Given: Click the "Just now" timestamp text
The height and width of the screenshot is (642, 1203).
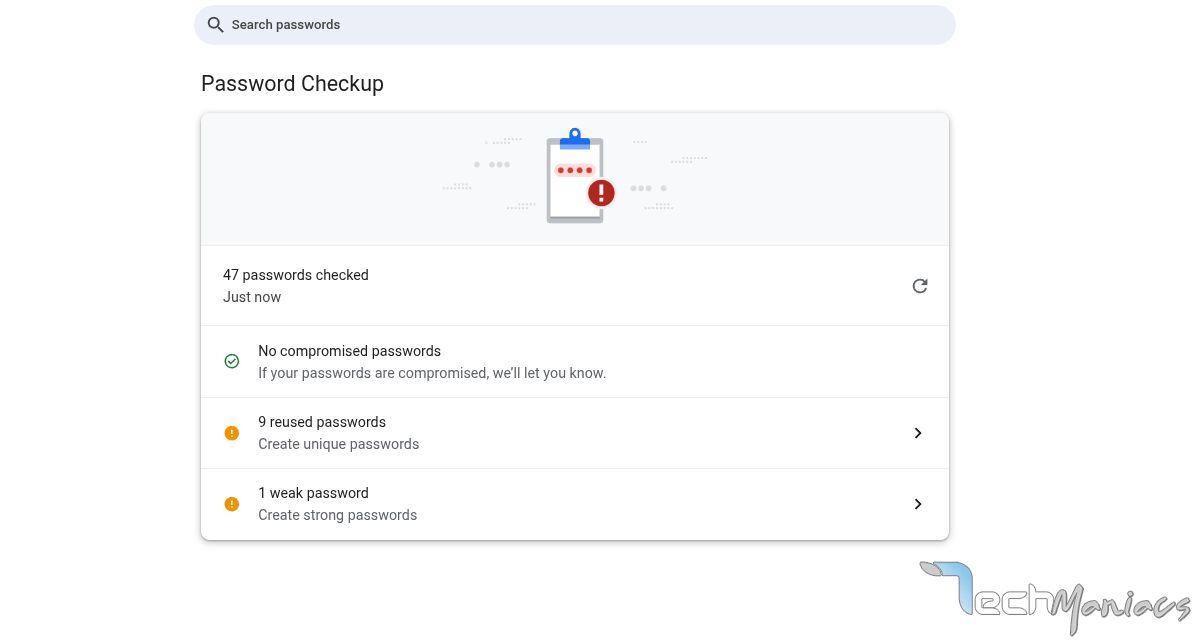Looking at the screenshot, I should (252, 297).
